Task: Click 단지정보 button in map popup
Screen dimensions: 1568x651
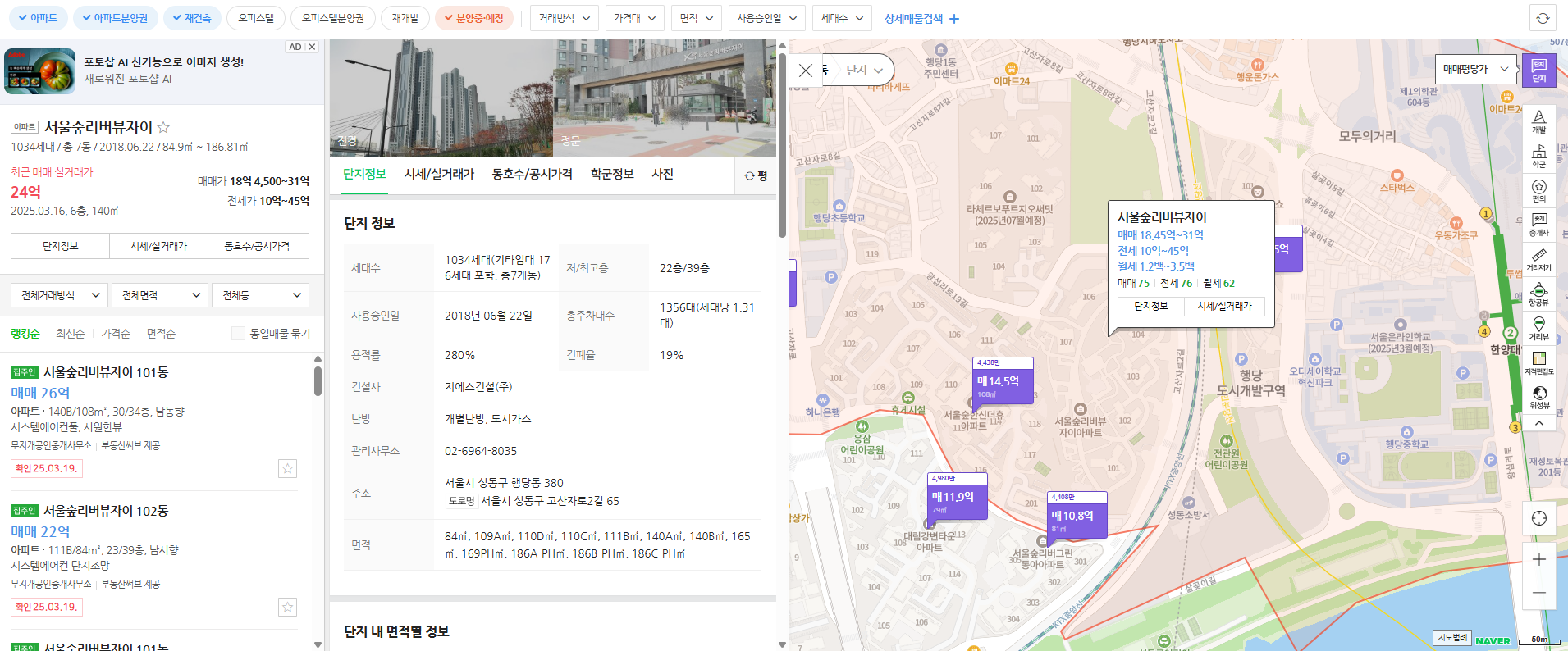Action: (1151, 306)
